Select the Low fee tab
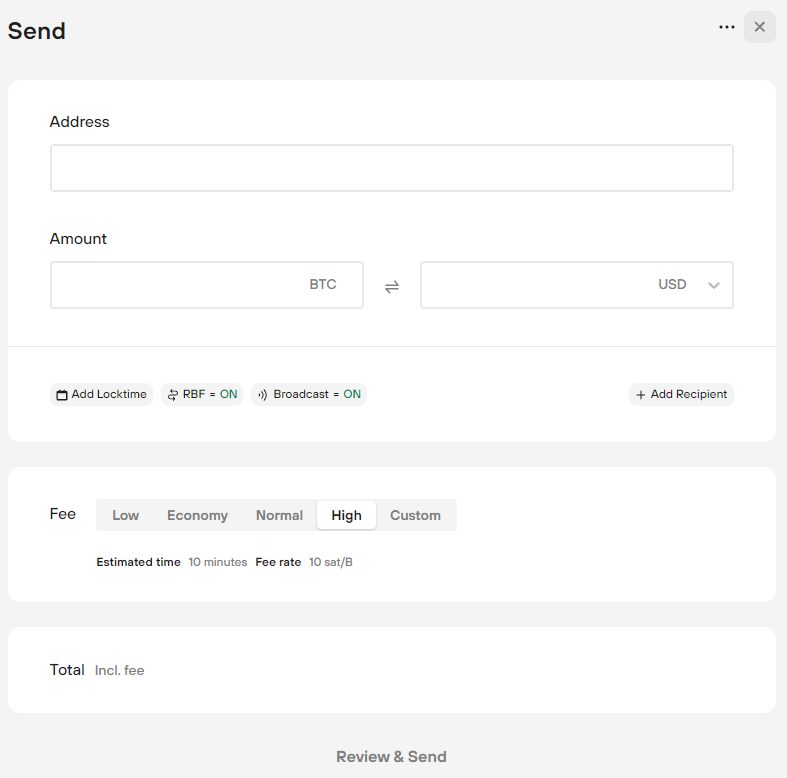Screen dimensions: 787x778 126,515
